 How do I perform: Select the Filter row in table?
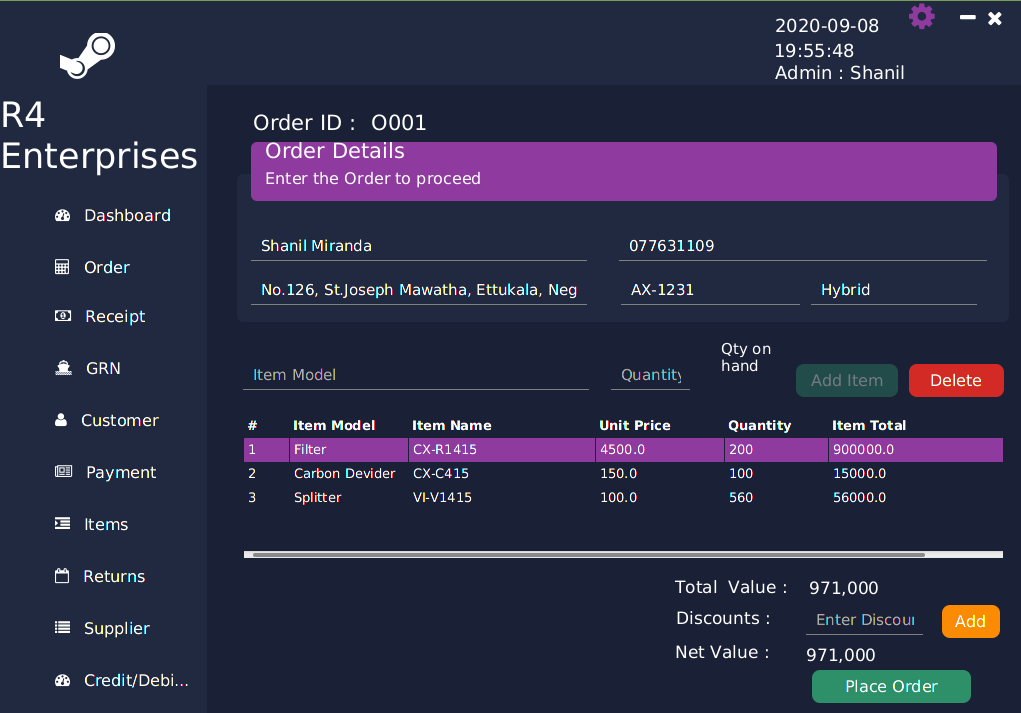click(x=623, y=449)
